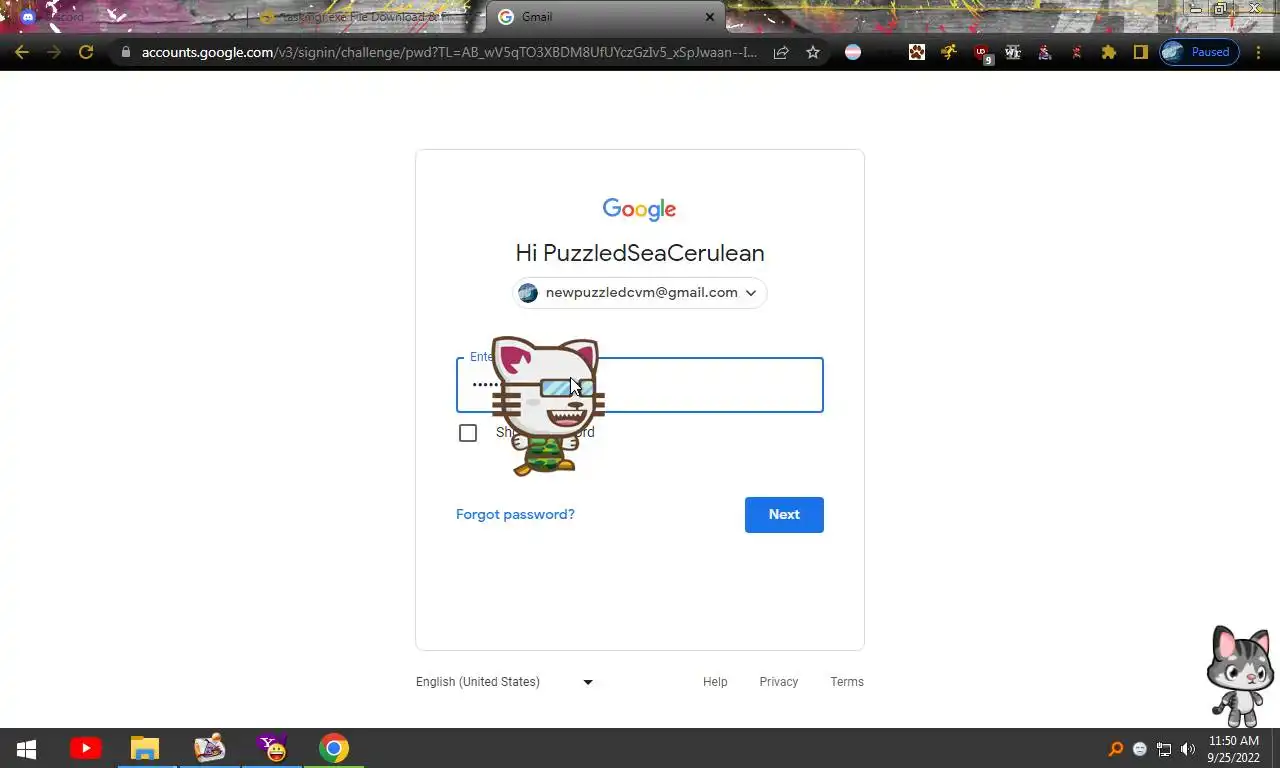Open the uBlock Origin extension icon
1280x768 pixels.
pyautogui.click(x=983, y=53)
